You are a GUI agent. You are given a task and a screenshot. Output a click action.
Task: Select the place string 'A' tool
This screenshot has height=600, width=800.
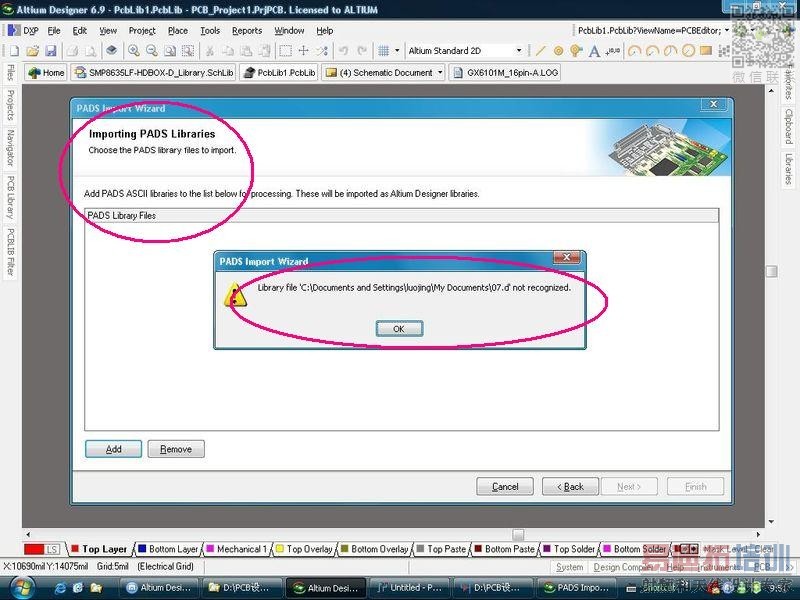coord(594,51)
